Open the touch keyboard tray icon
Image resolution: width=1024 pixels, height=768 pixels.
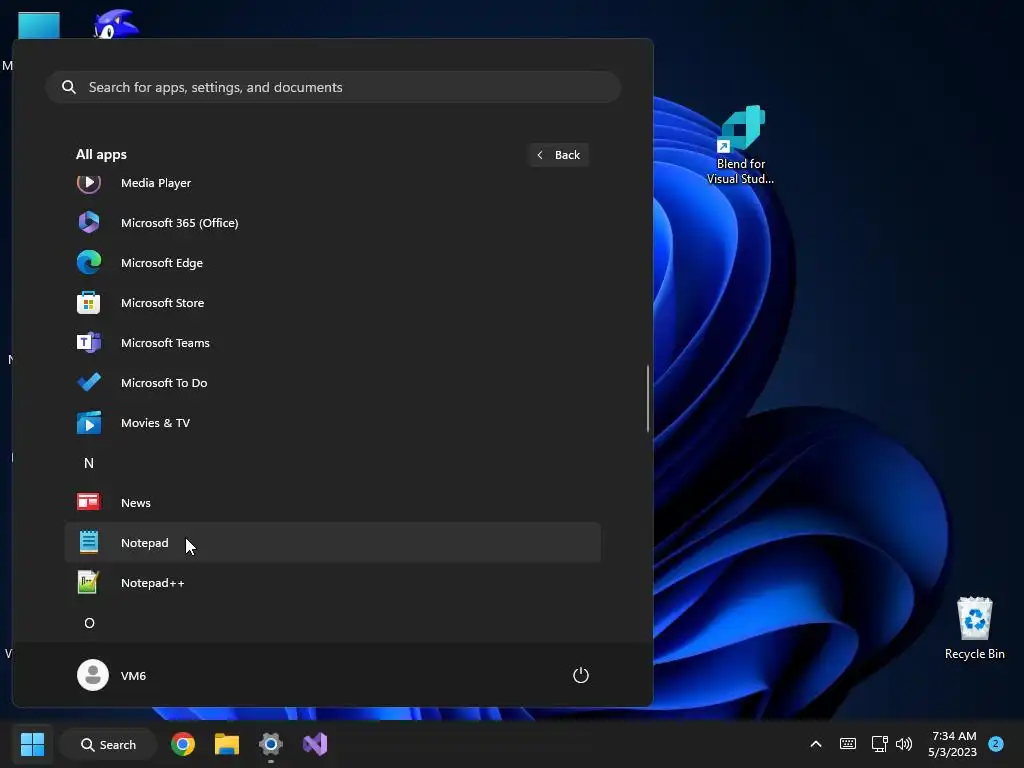[x=848, y=744]
